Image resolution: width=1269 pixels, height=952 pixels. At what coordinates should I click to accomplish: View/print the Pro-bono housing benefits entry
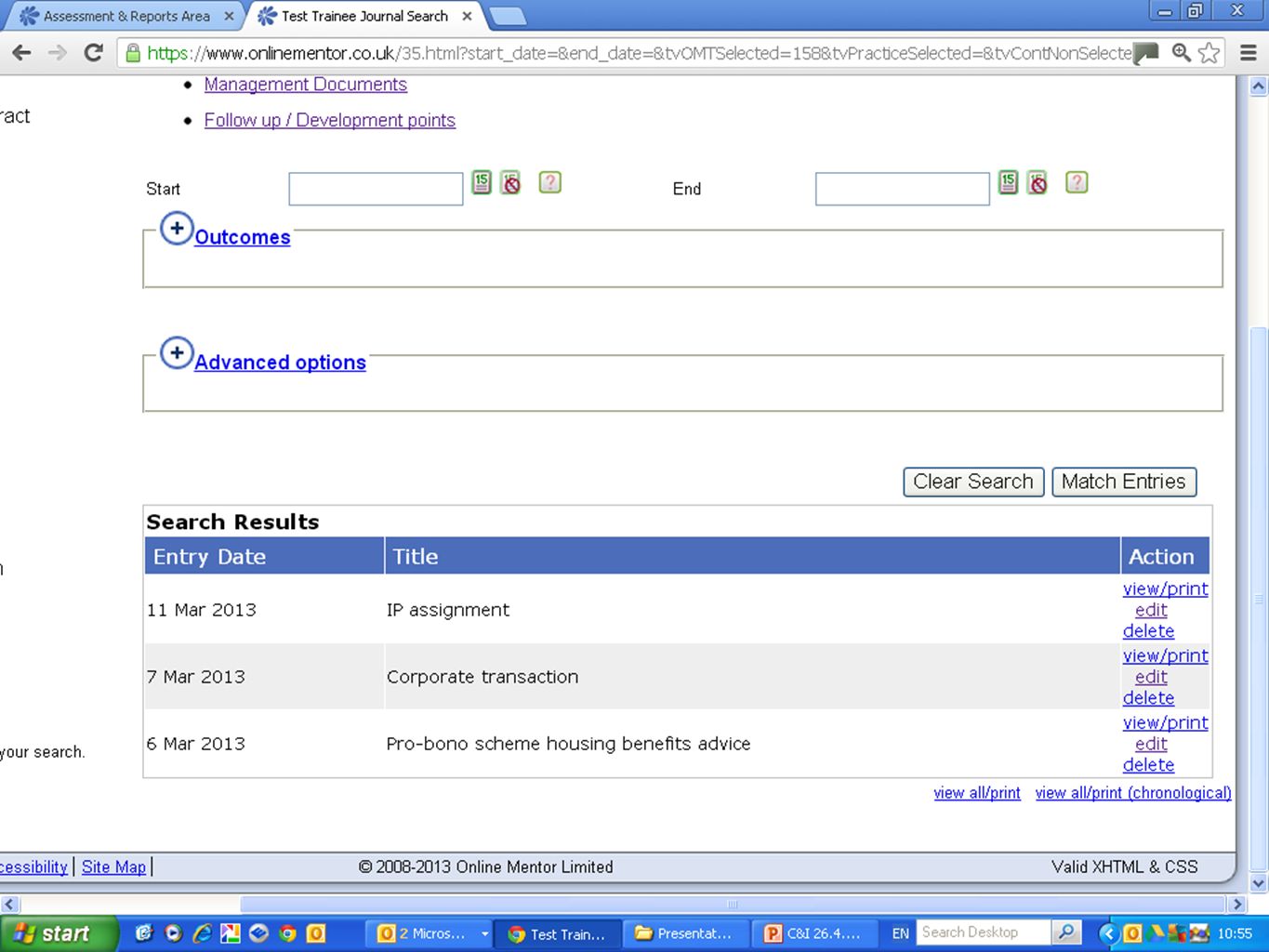point(1166,722)
